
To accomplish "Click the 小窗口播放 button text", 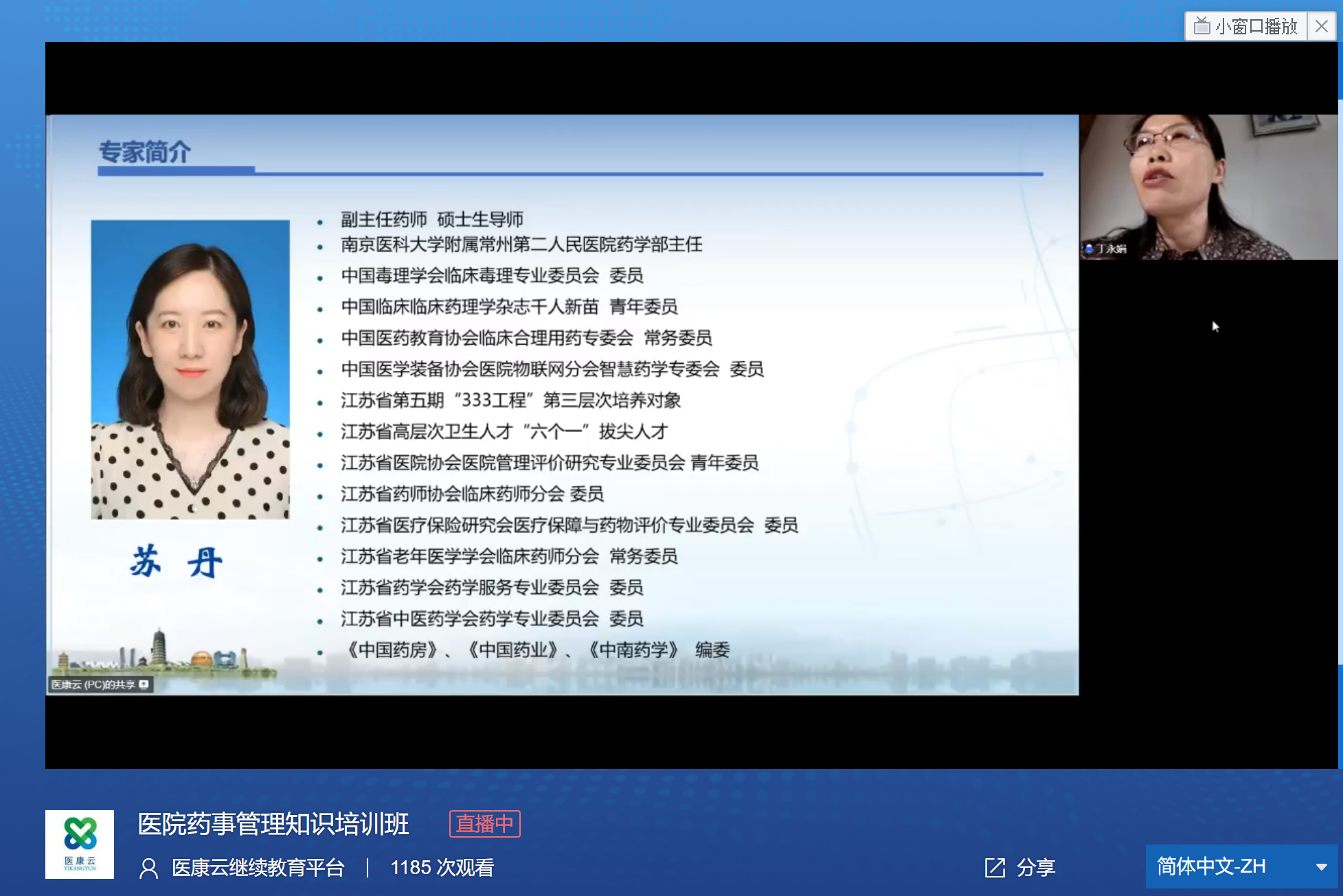I will pyautogui.click(x=1256, y=26).
